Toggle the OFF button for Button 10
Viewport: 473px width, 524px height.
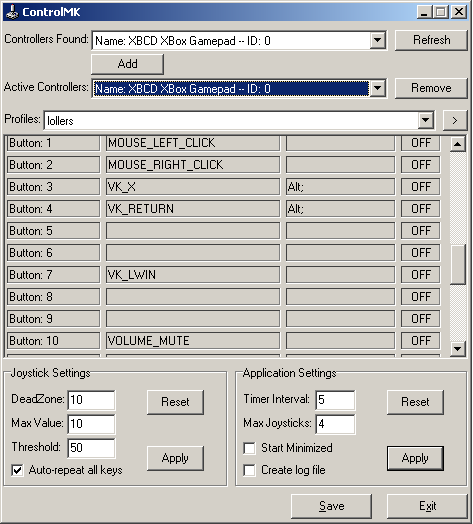(421, 341)
